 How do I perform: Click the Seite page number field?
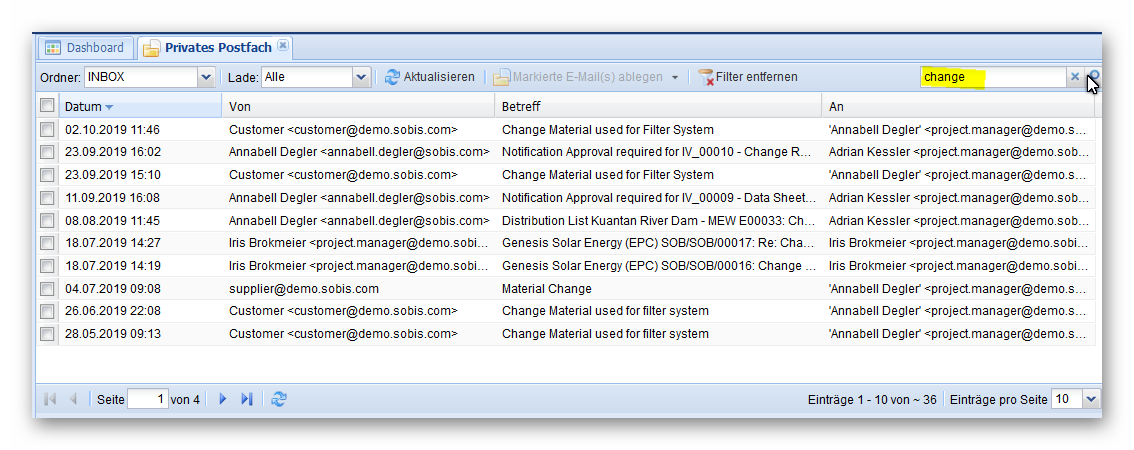point(148,399)
